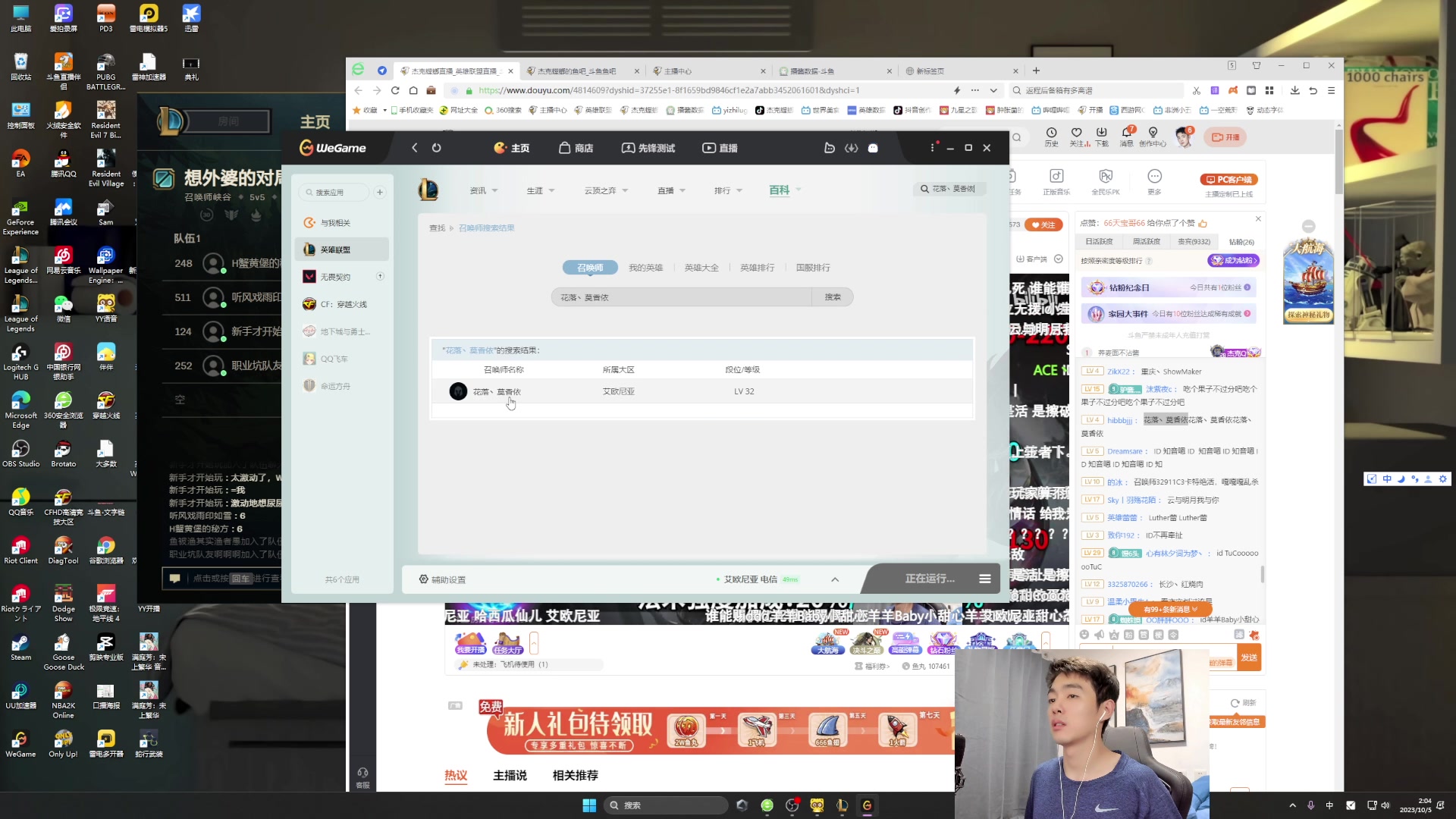The height and width of the screenshot is (819, 1456).
Task: Collapse the 大航海 floating ad
Action: (1308, 226)
